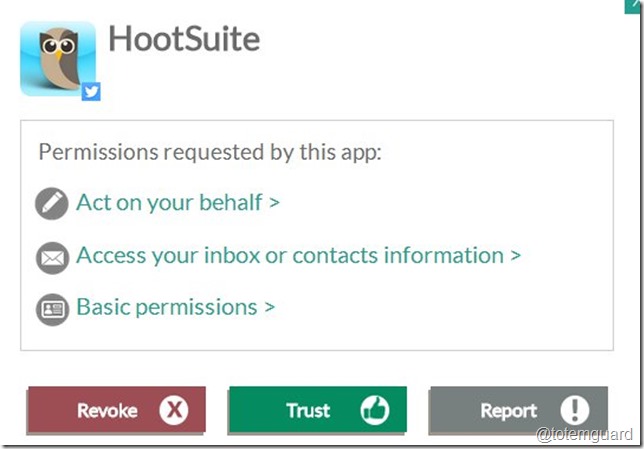The image size is (644, 449).
Task: Click the Twitter bird badge icon
Action: pyautogui.click(x=91, y=91)
